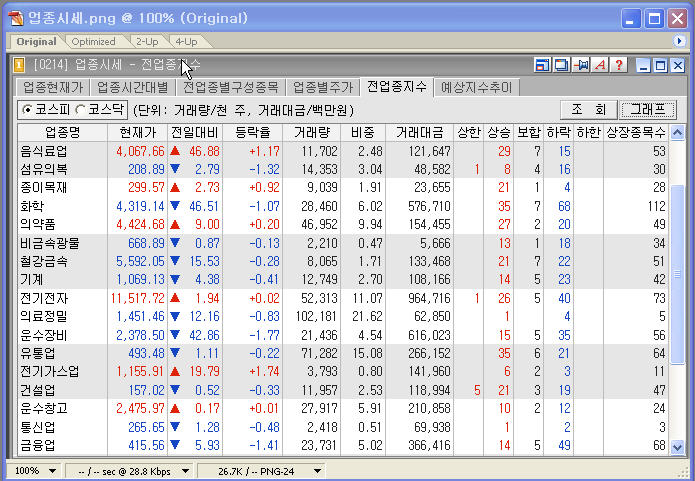The image size is (695, 481).
Task: Click the round arrow button right of the 4-Up tab
Action: pyautogui.click(x=680, y=41)
